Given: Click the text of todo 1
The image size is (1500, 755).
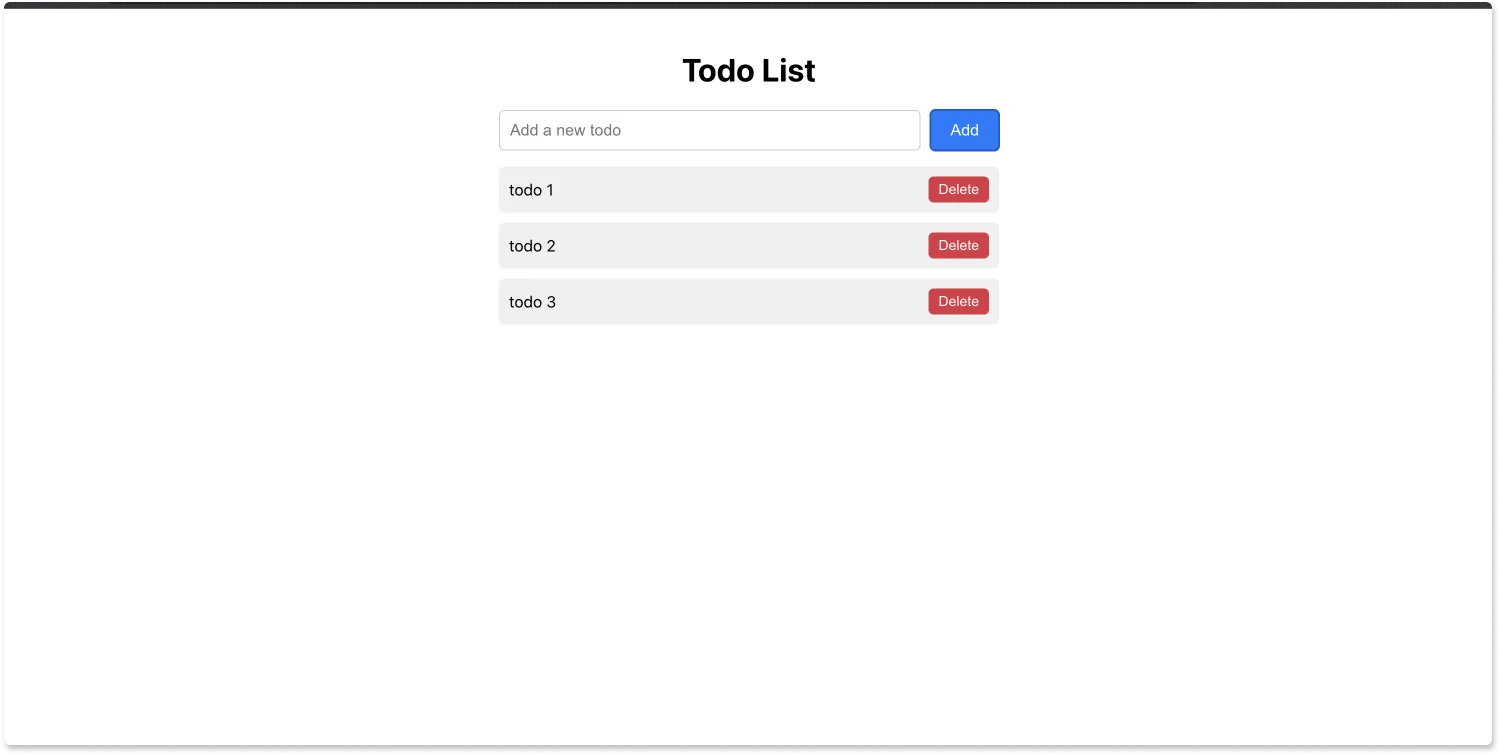Looking at the screenshot, I should pos(531,190).
